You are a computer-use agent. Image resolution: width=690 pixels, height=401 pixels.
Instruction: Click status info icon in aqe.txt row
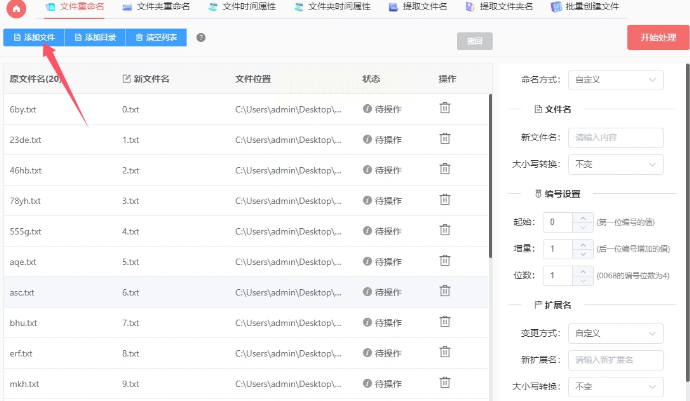point(367,261)
